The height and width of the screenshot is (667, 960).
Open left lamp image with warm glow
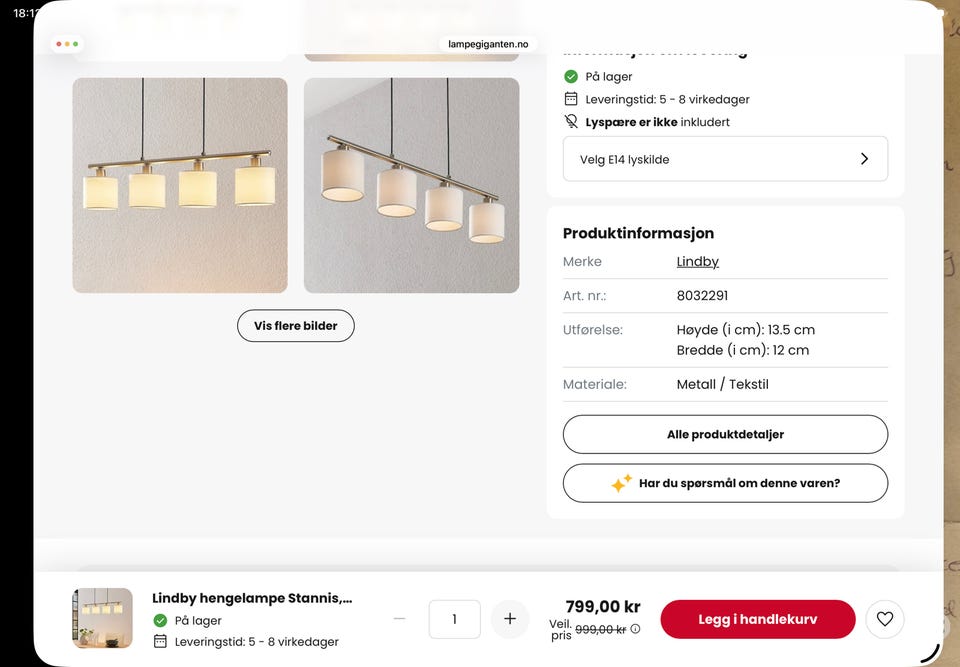click(180, 185)
